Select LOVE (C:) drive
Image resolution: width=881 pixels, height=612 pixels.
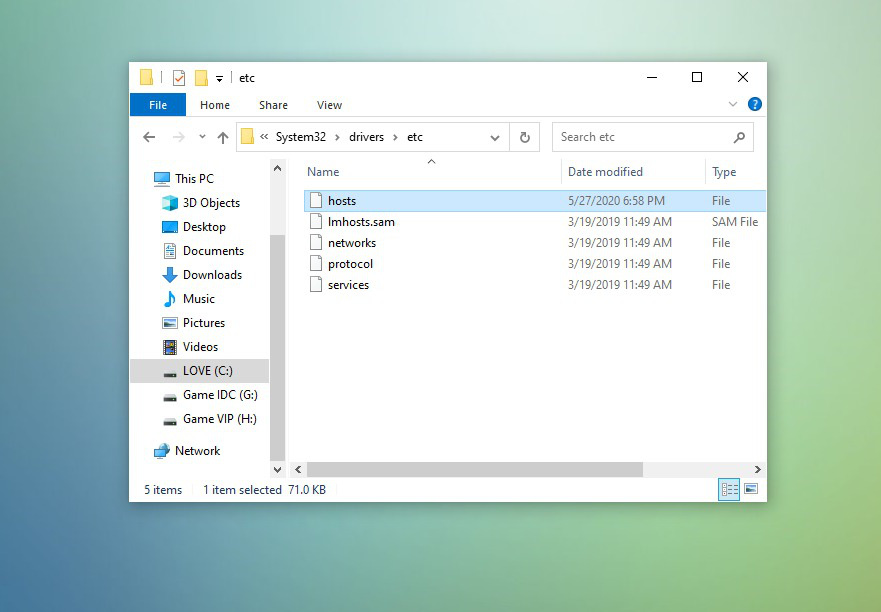(199, 371)
